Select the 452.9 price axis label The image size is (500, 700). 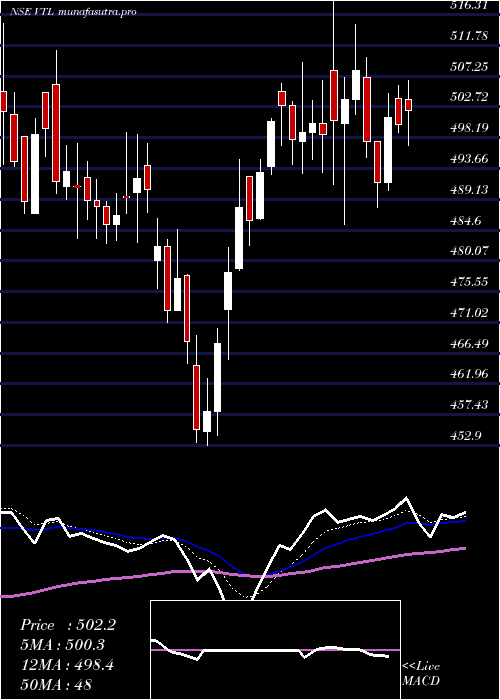[465, 436]
